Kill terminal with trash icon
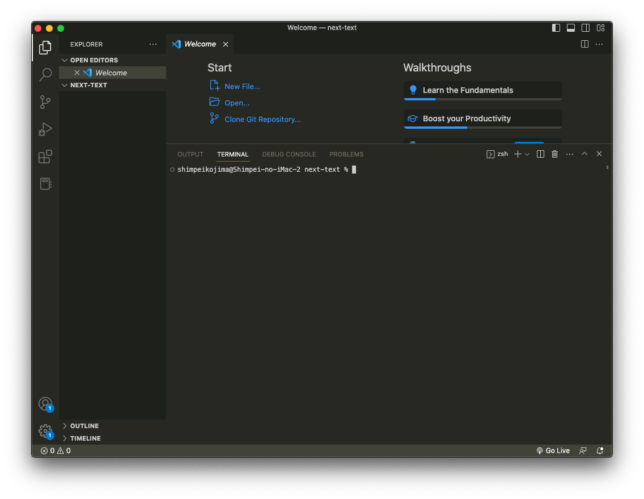 point(554,154)
